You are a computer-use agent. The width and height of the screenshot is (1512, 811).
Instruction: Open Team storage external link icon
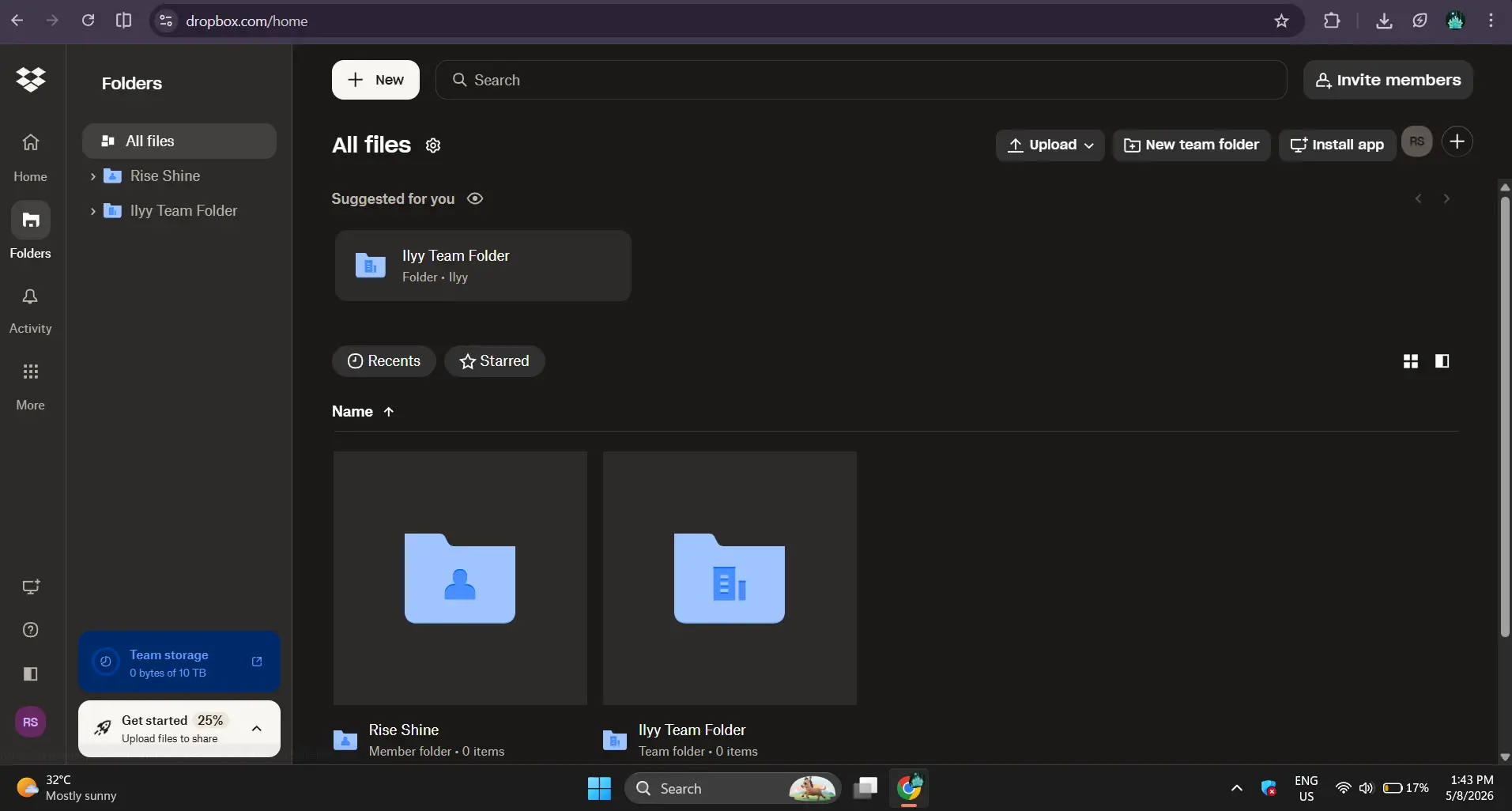[x=257, y=662]
